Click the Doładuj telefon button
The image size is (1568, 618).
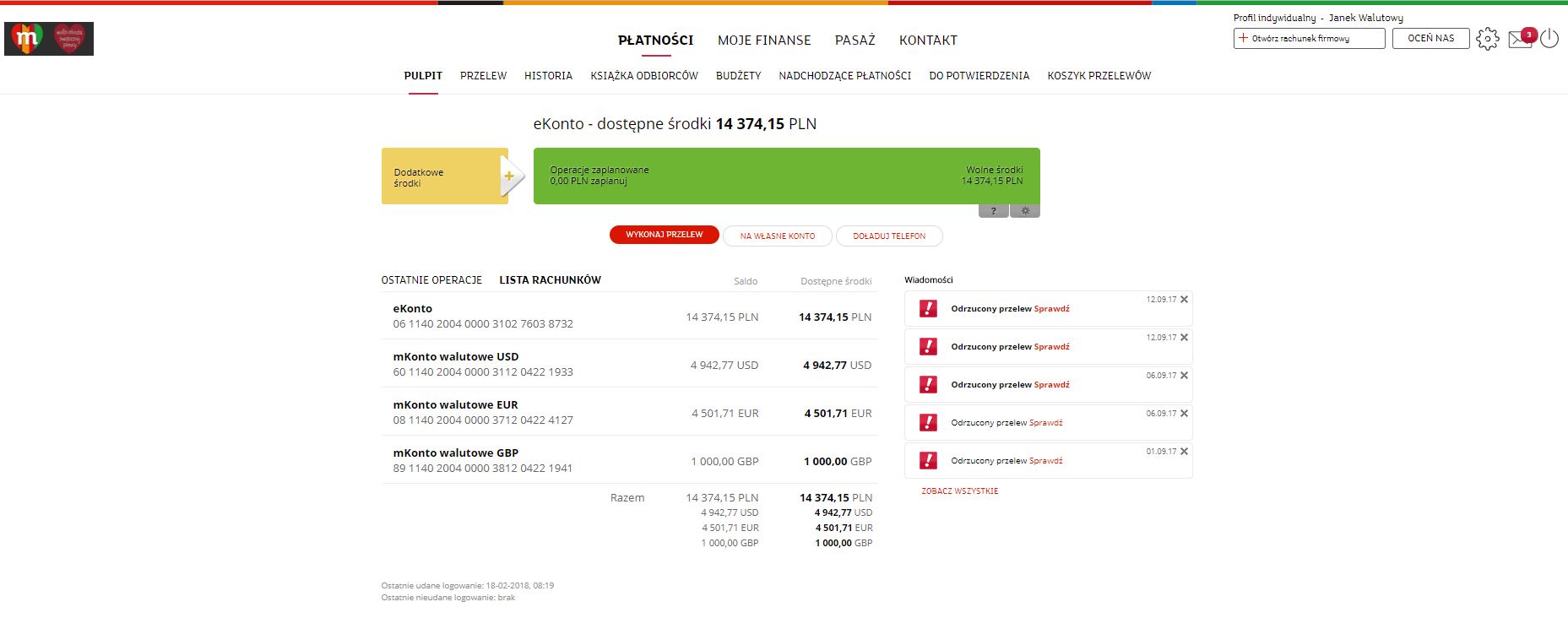coord(889,236)
